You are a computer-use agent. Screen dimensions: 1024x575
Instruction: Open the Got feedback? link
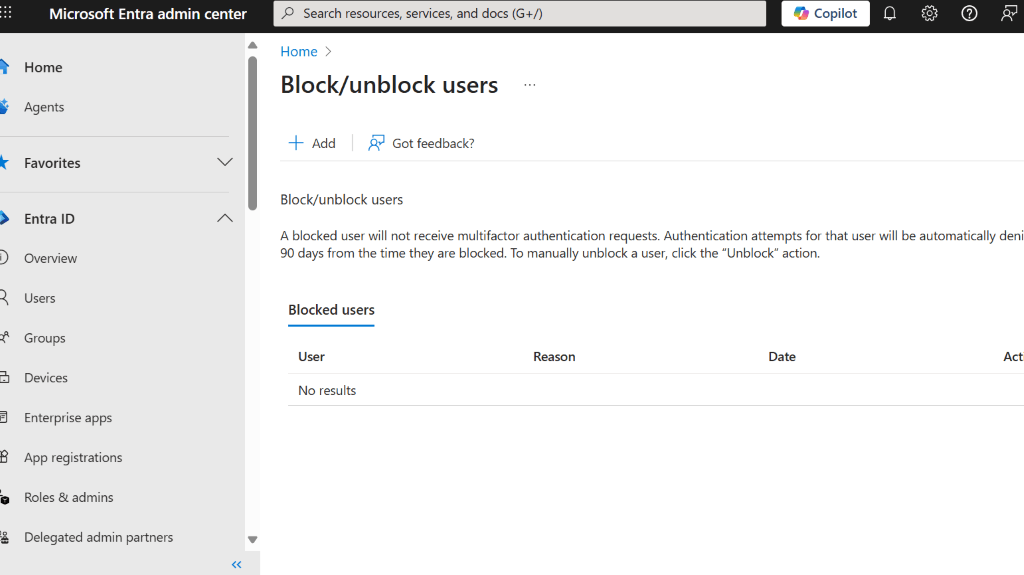pyautogui.click(x=421, y=143)
